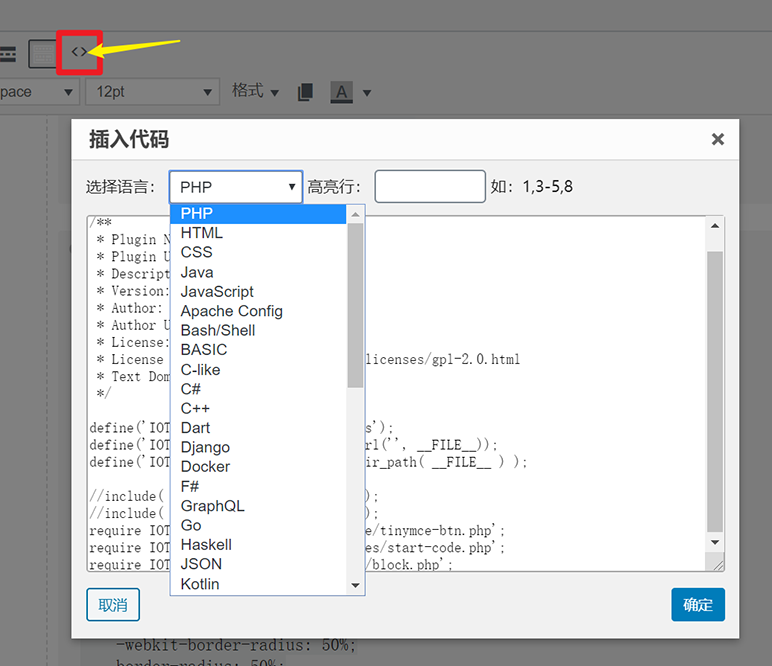Select Java in the language list

(x=258, y=272)
